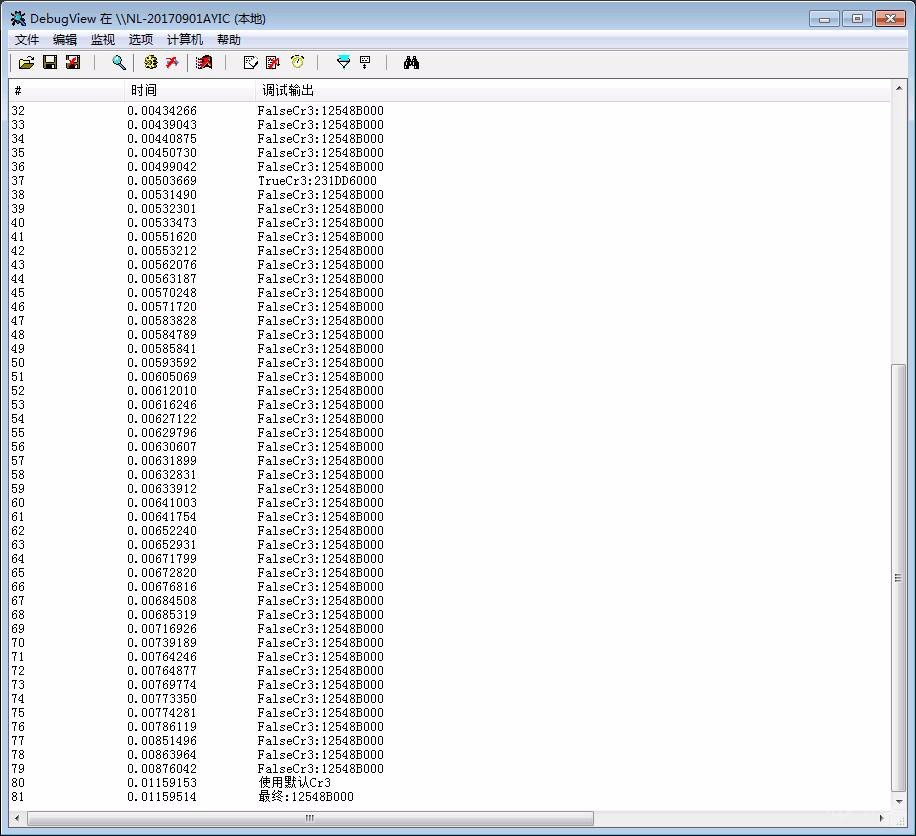Select row 81 最终:12548B000
916x836 pixels.
click(450, 797)
